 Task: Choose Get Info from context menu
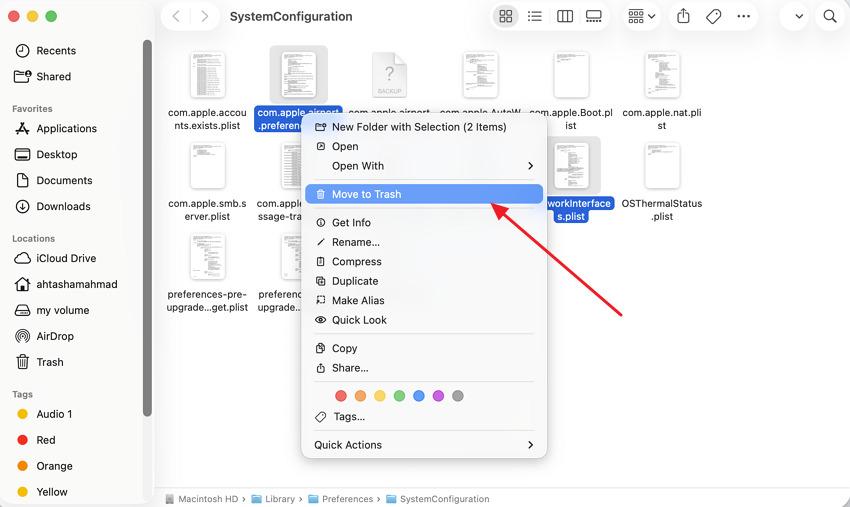click(424, 222)
